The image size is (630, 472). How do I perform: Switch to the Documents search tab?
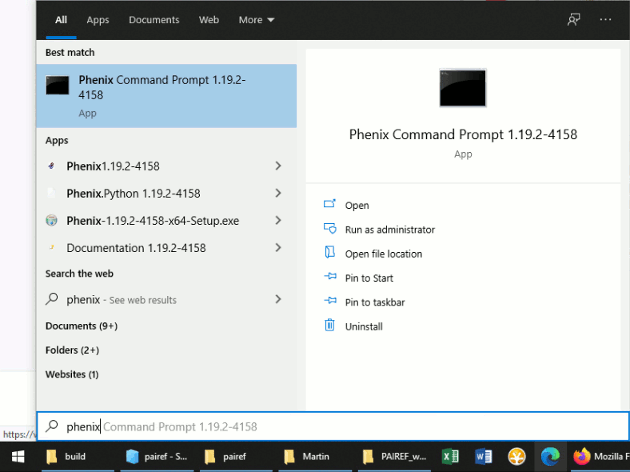pos(154,20)
